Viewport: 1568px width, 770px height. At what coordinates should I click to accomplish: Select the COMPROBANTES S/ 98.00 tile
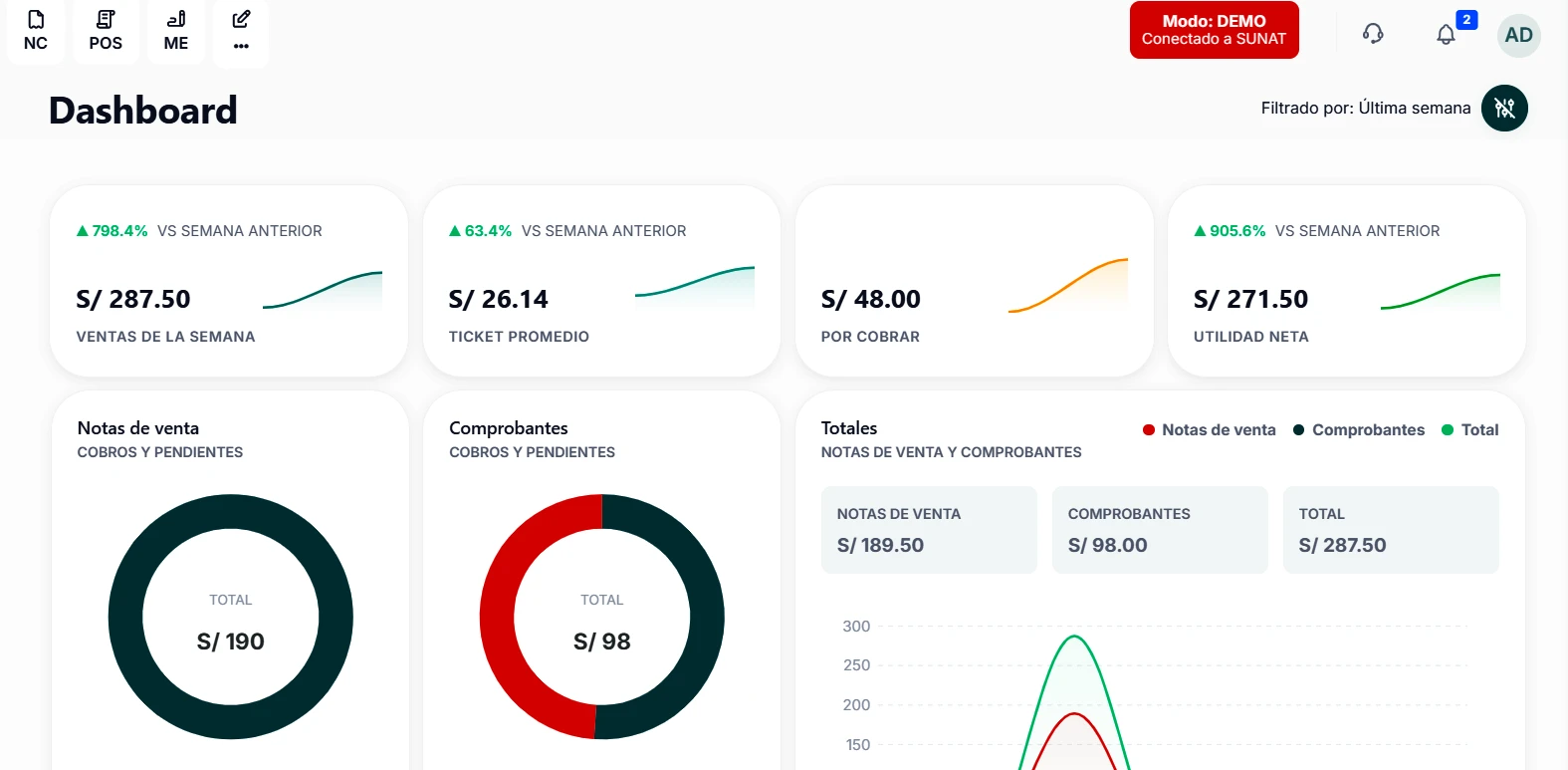click(1160, 530)
